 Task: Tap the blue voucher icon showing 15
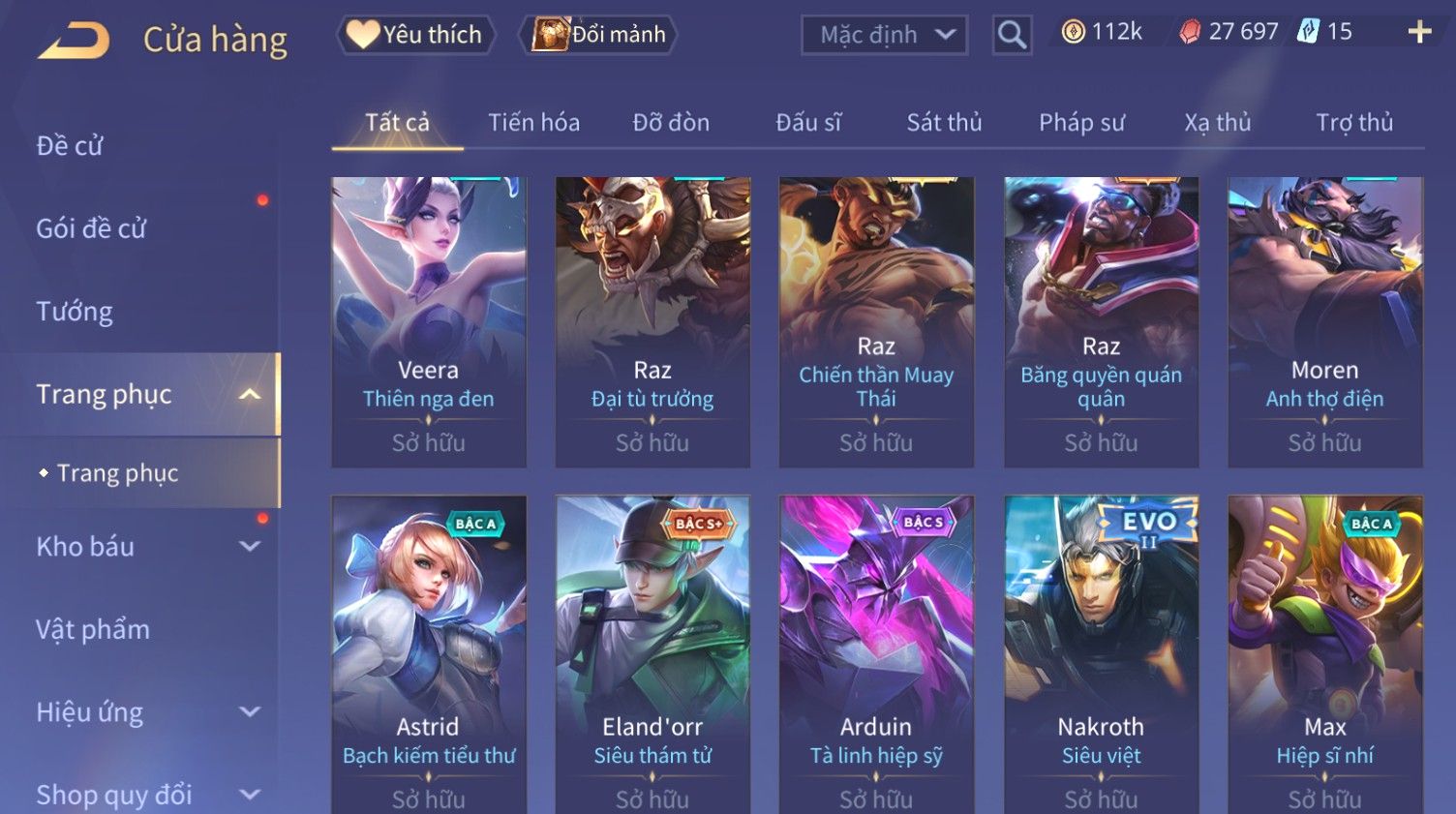(1308, 31)
